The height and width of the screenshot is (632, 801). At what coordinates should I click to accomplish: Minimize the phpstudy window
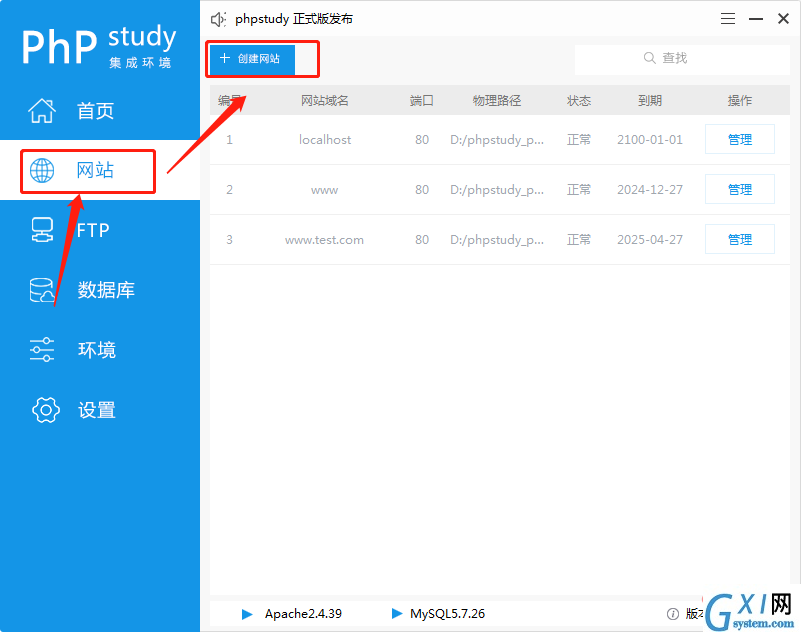[756, 19]
